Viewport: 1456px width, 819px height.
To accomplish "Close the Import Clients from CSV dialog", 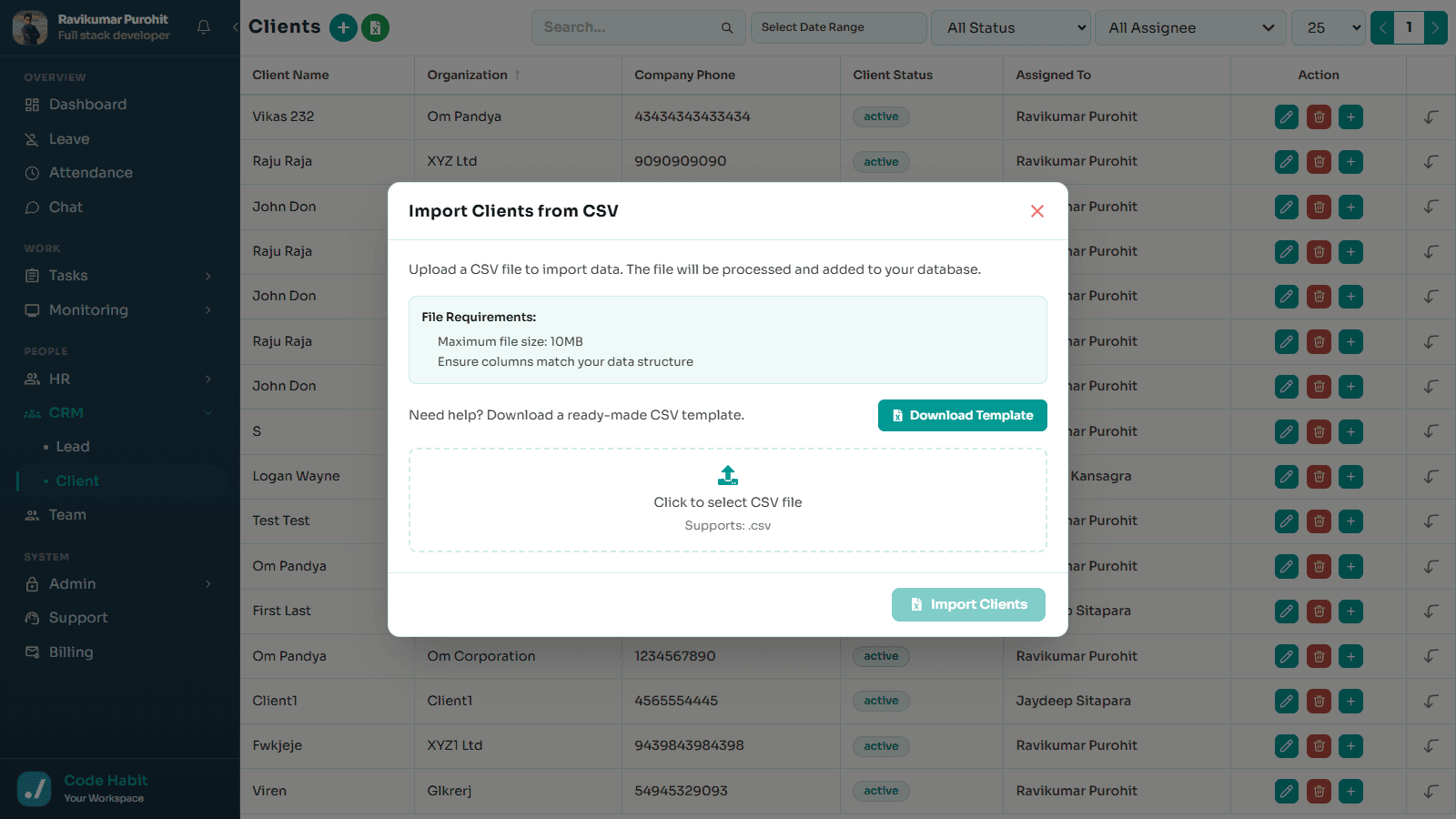I will 1037,211.
